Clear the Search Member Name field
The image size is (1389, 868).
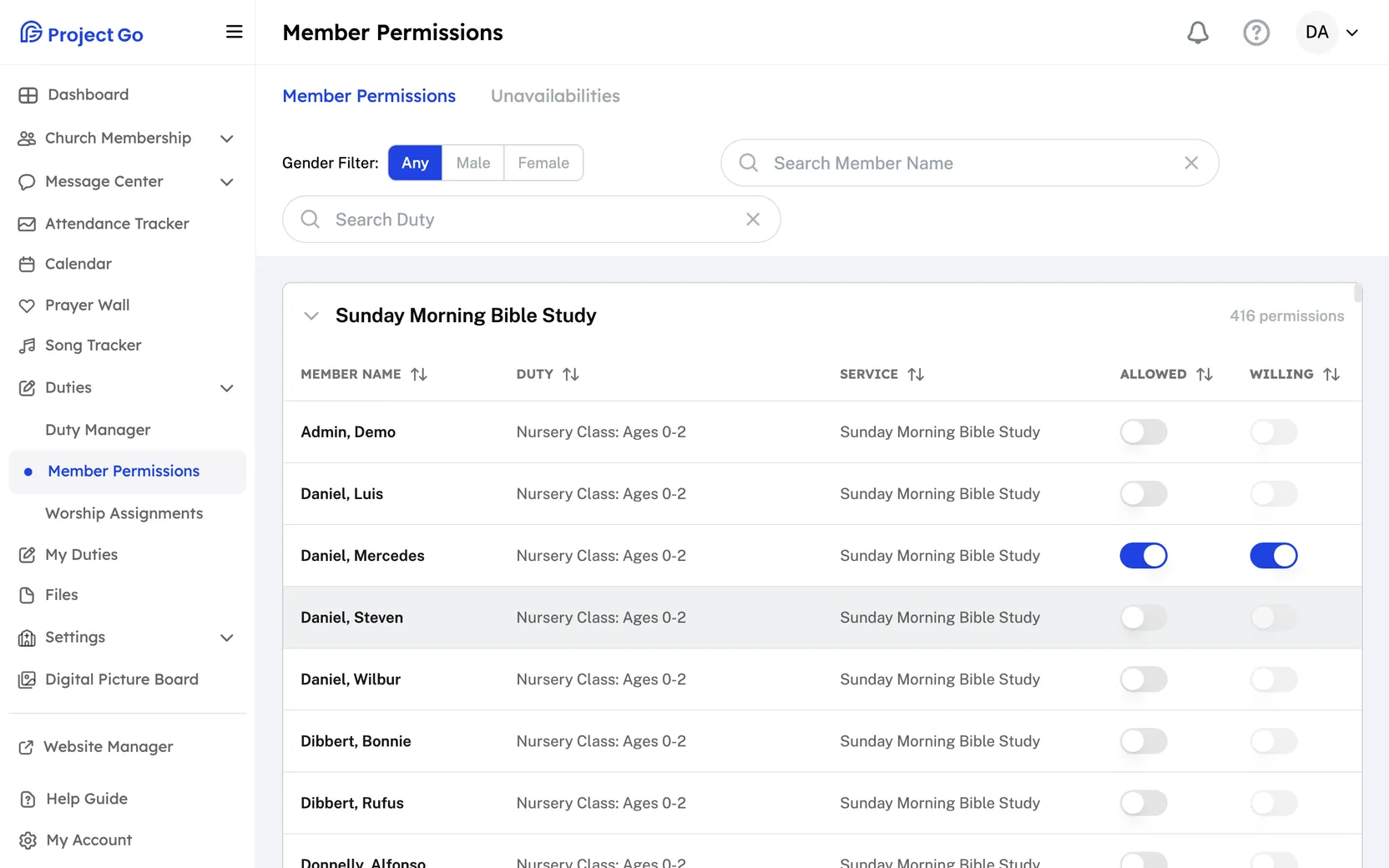[1191, 163]
